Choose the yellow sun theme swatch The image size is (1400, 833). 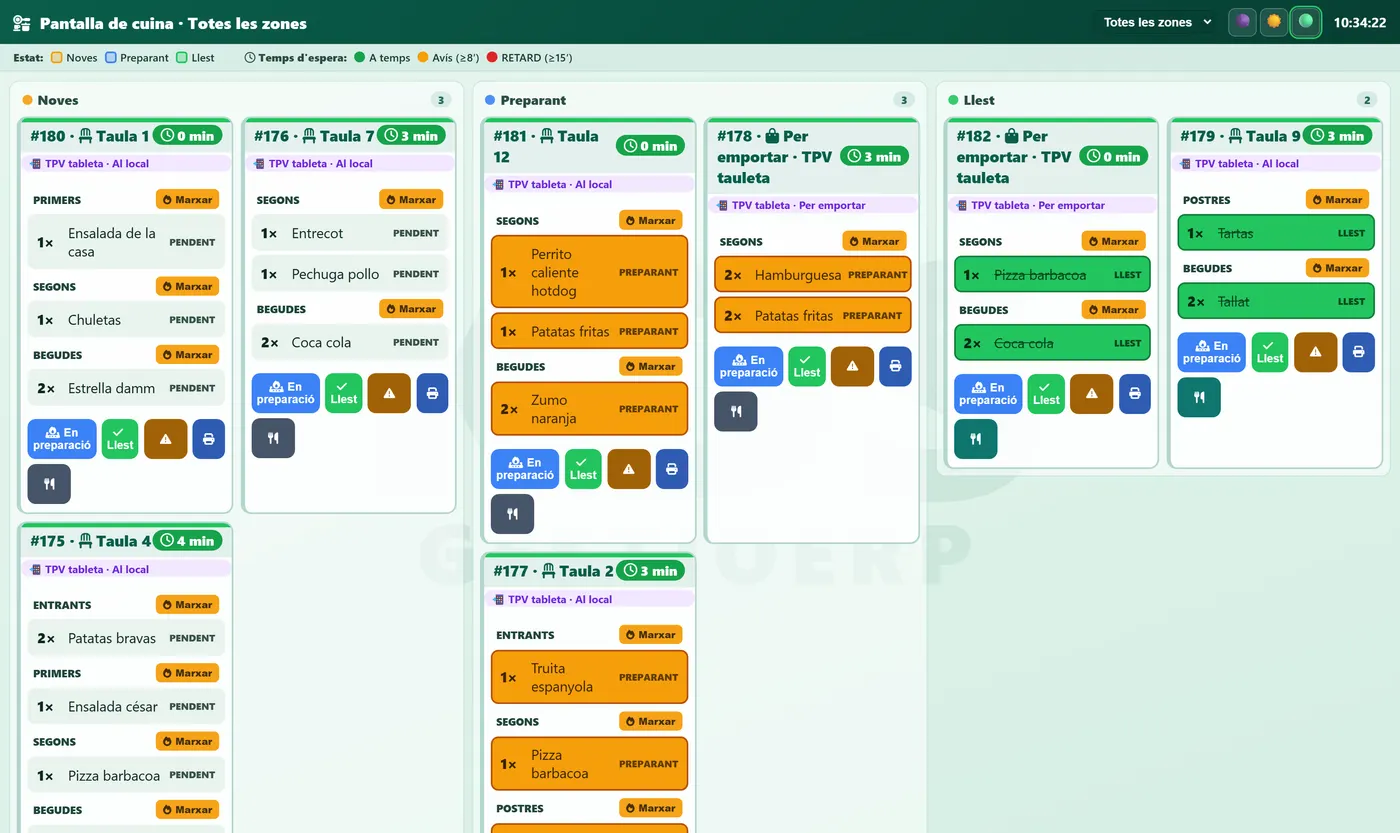click(x=1274, y=21)
